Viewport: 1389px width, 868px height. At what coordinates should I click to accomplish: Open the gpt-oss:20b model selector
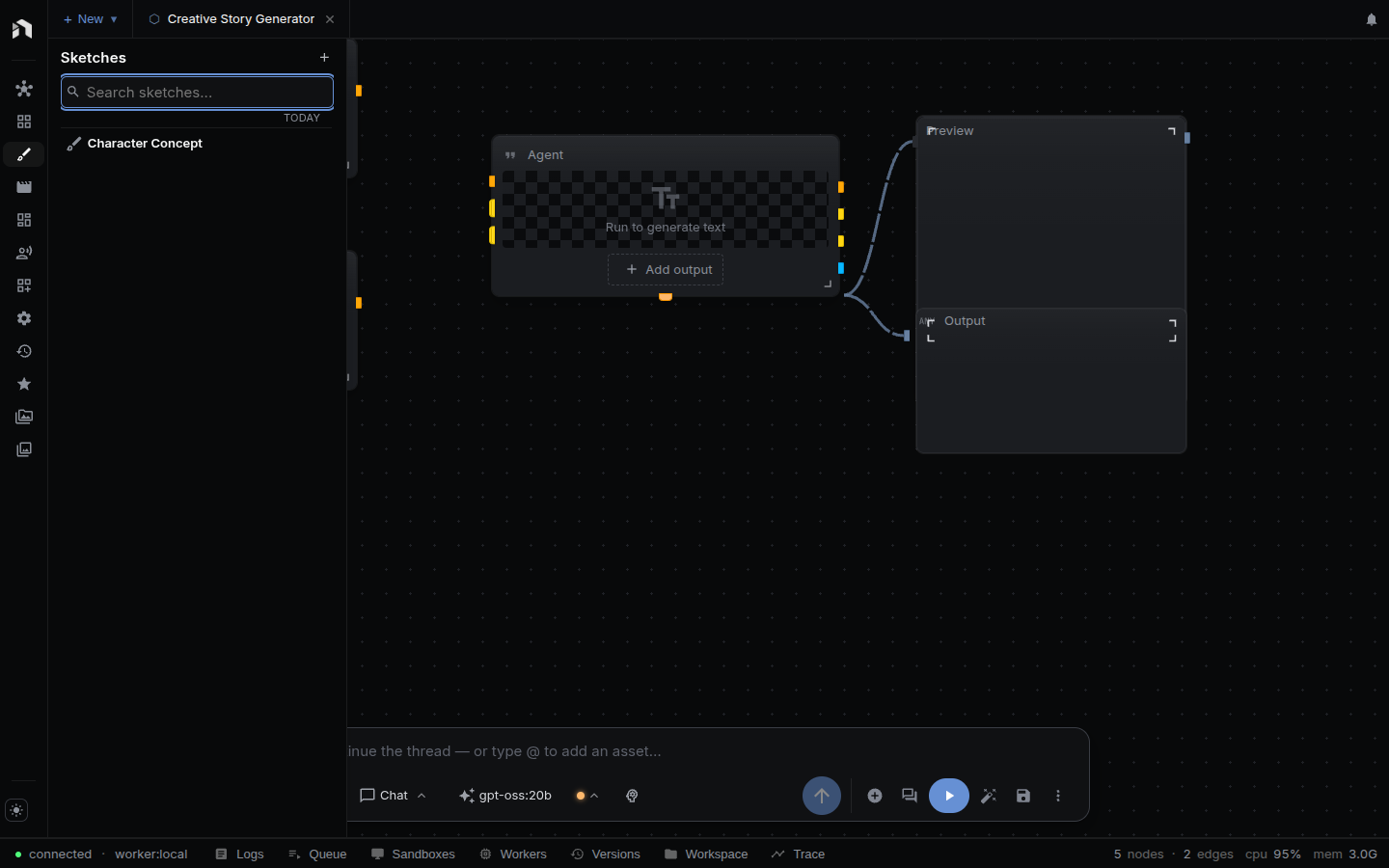(x=505, y=796)
